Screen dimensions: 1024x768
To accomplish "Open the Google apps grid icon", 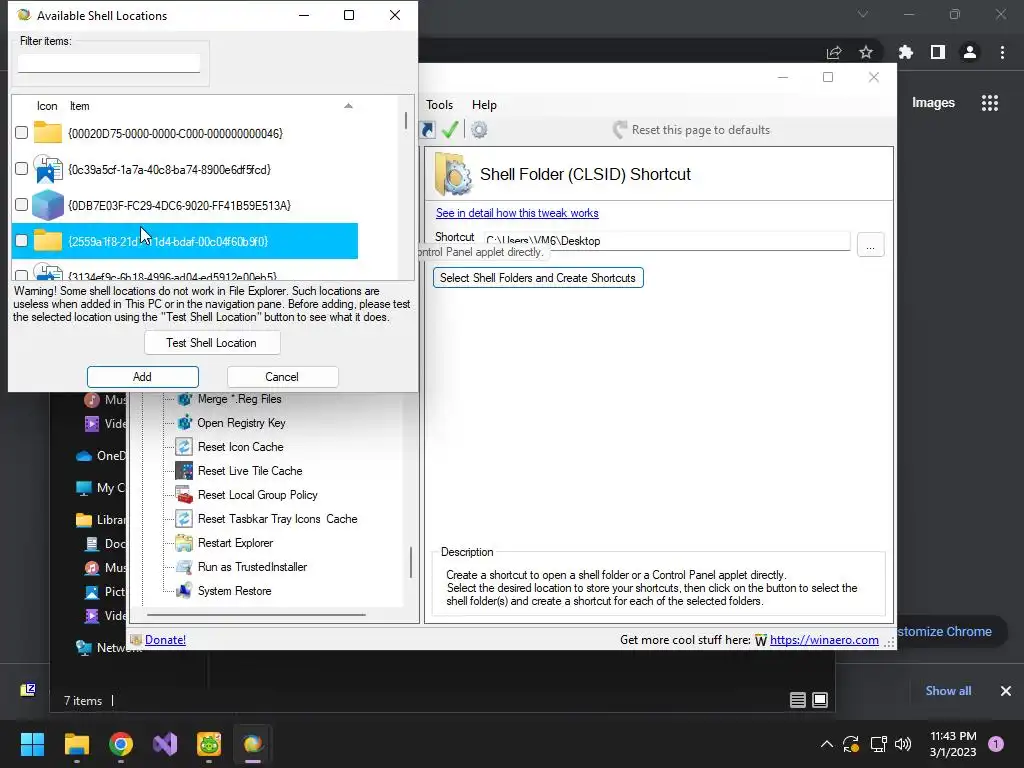I will 990,103.
